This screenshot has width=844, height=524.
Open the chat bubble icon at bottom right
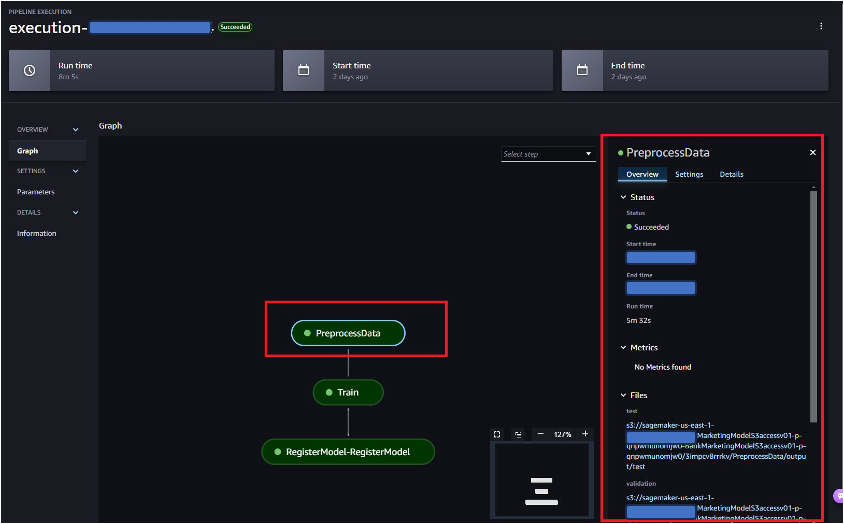point(838,496)
